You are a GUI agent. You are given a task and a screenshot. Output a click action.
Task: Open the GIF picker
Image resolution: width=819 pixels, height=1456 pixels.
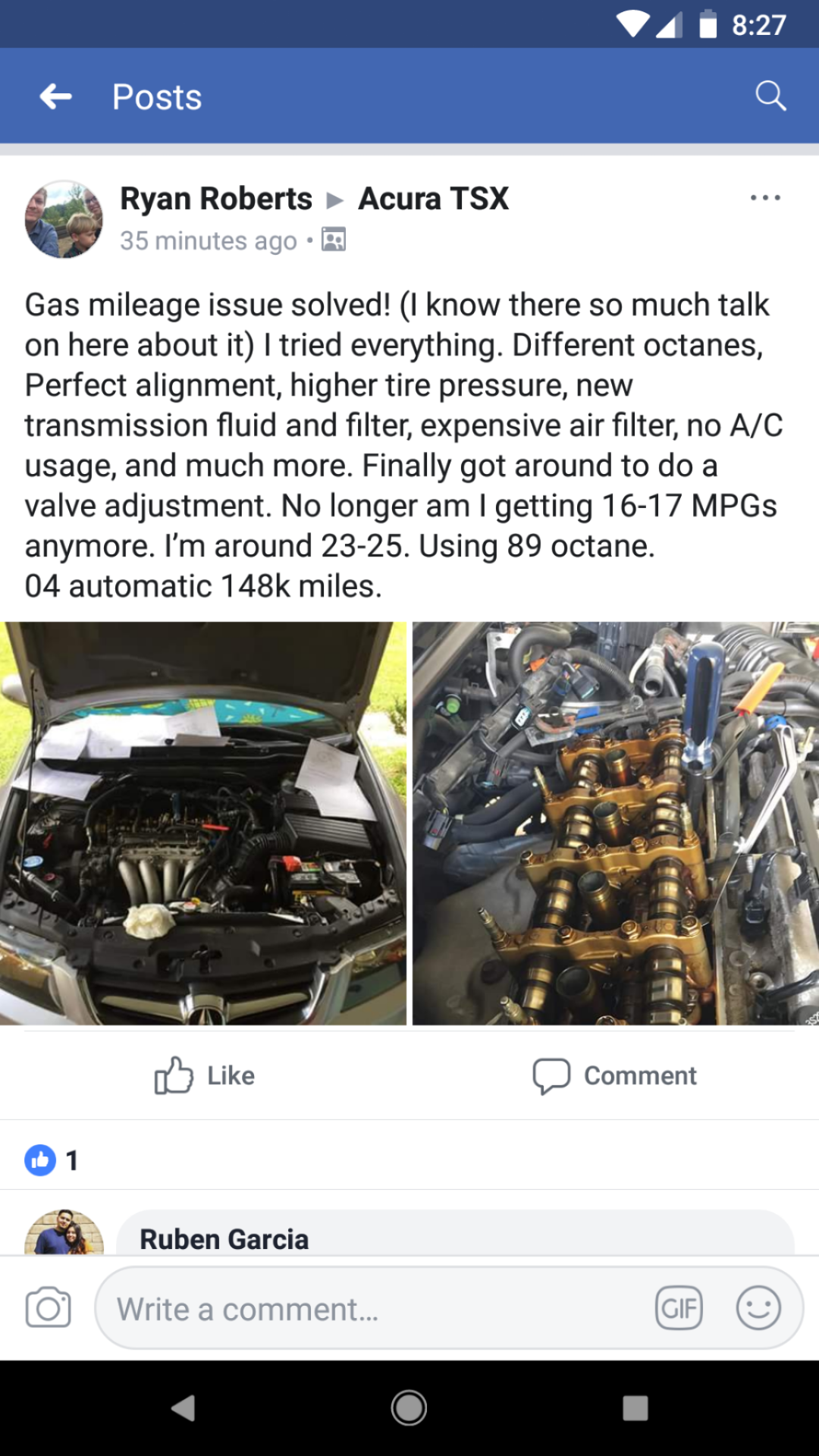click(x=679, y=1308)
